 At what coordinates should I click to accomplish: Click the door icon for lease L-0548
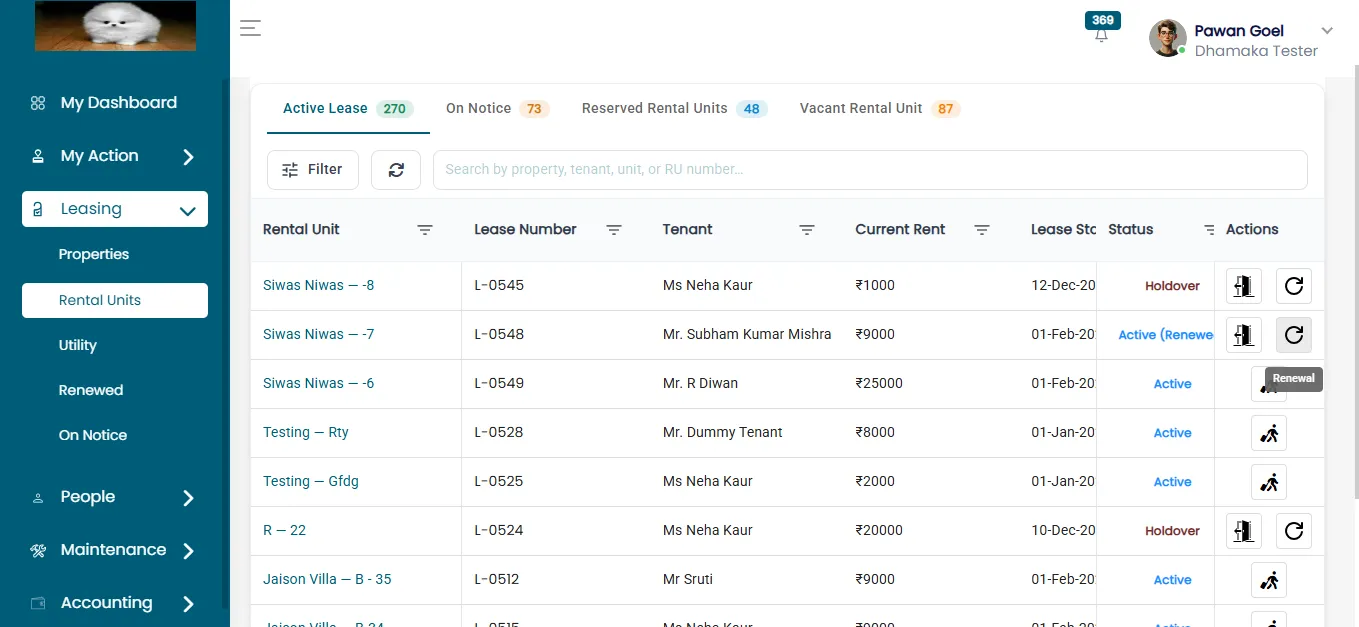pyautogui.click(x=1244, y=335)
